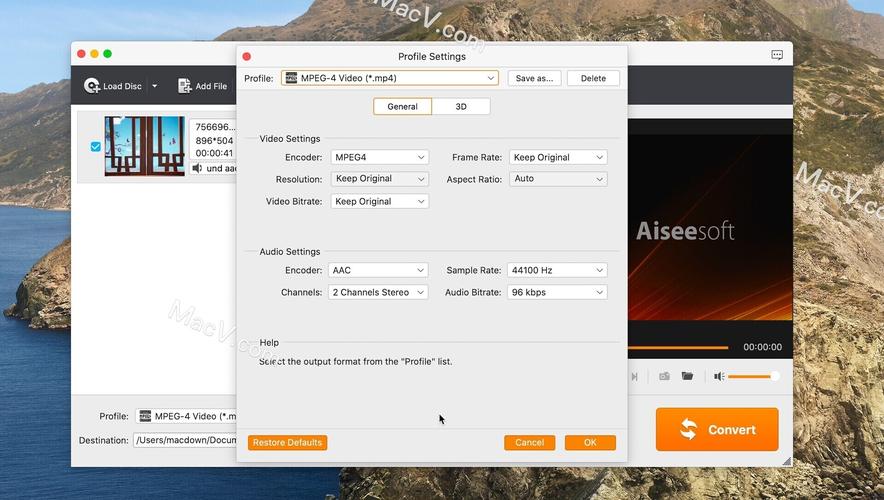Open the Resolution dropdown

tap(379, 179)
